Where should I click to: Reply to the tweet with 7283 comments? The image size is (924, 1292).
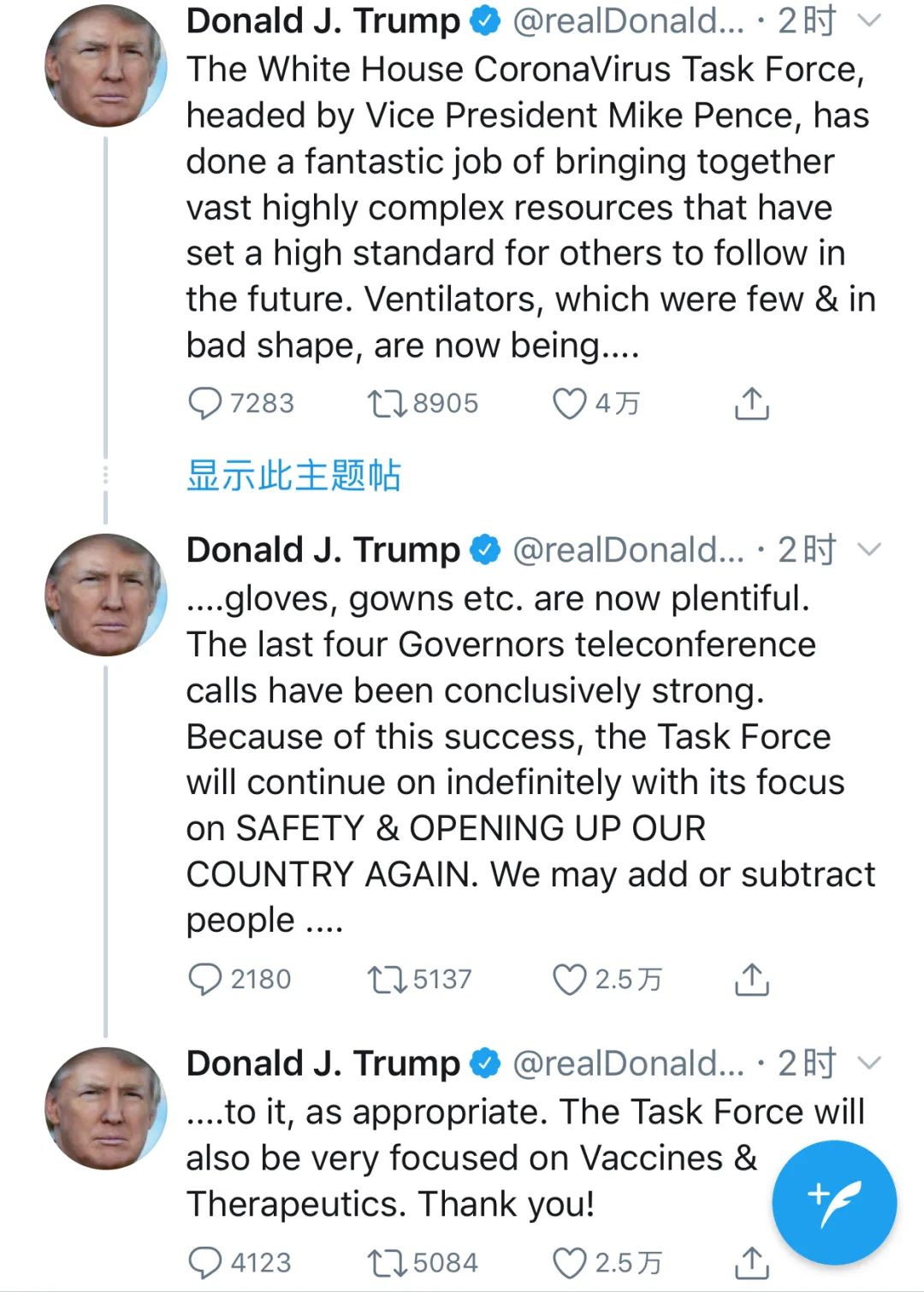tap(205, 403)
